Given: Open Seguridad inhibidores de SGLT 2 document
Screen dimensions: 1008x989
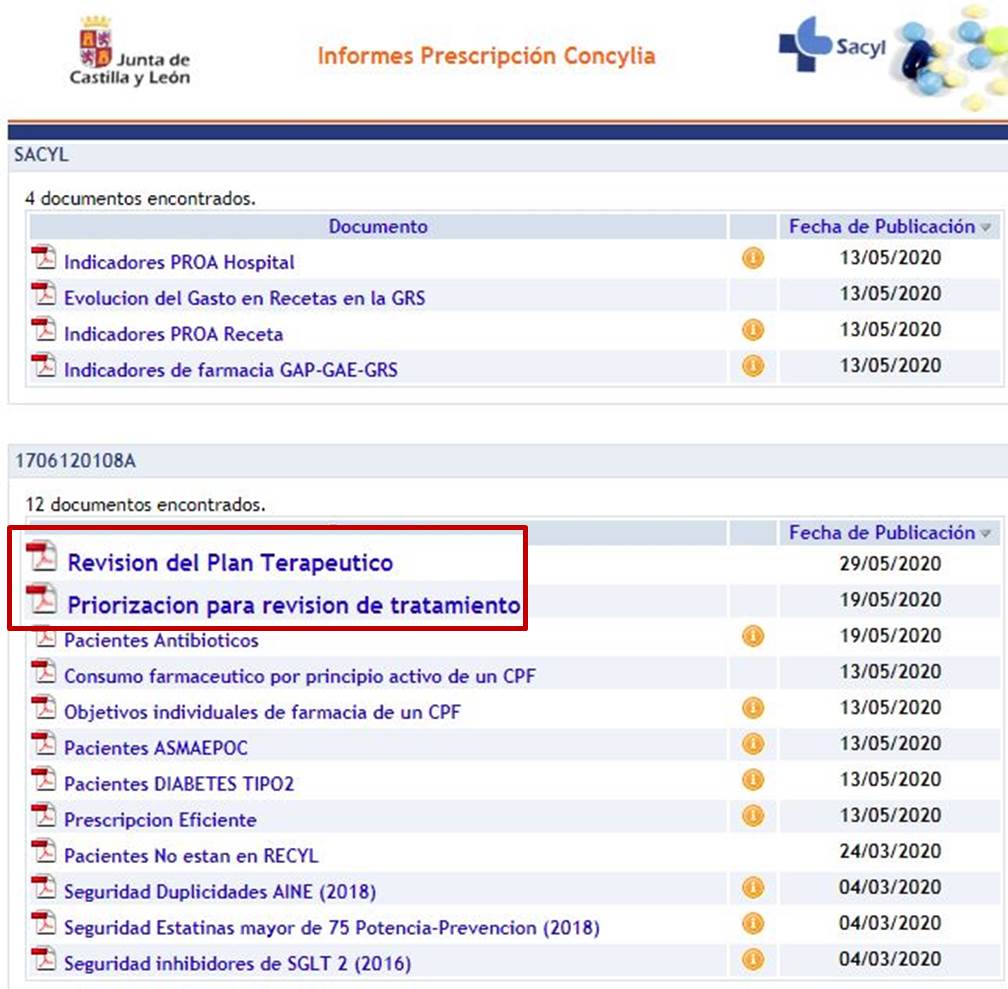Looking at the screenshot, I should click(237, 964).
